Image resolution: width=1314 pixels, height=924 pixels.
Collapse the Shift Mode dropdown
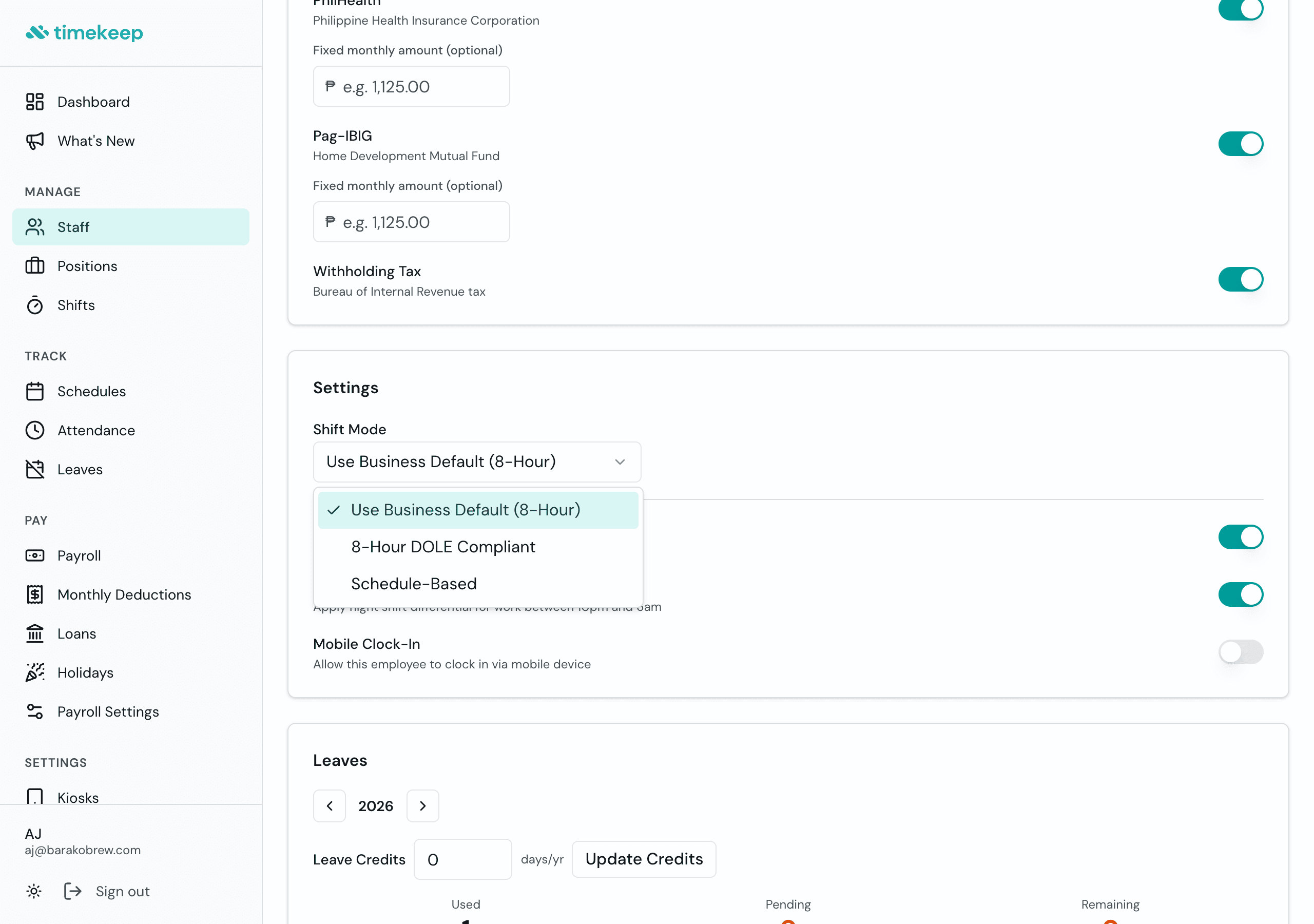(x=476, y=462)
